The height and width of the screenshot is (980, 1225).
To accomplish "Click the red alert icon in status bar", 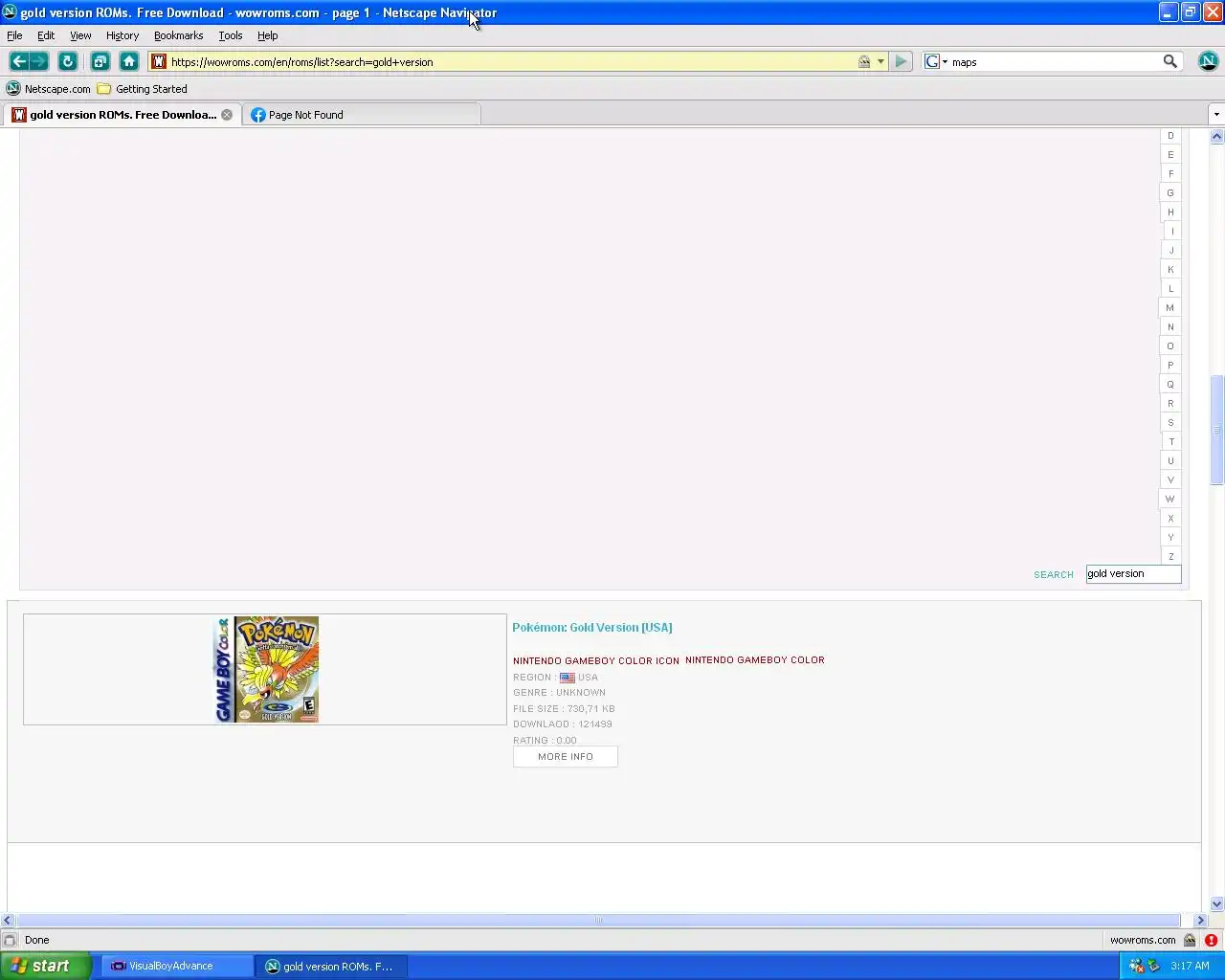I will (1211, 940).
